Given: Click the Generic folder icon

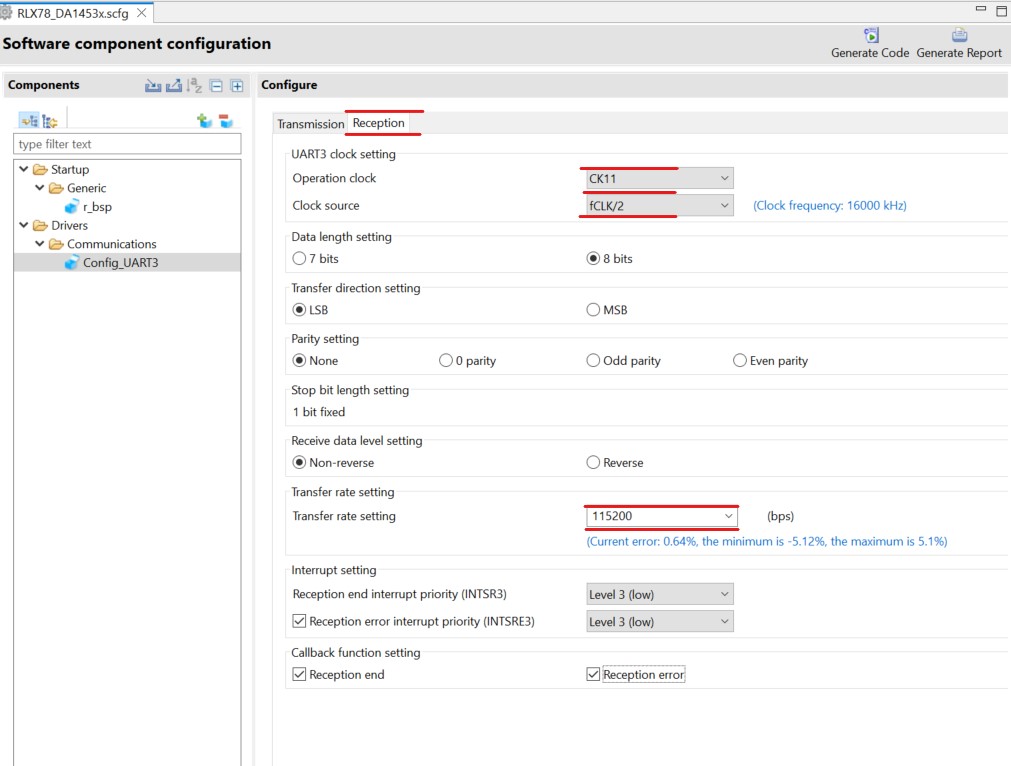Looking at the screenshot, I should (57, 188).
